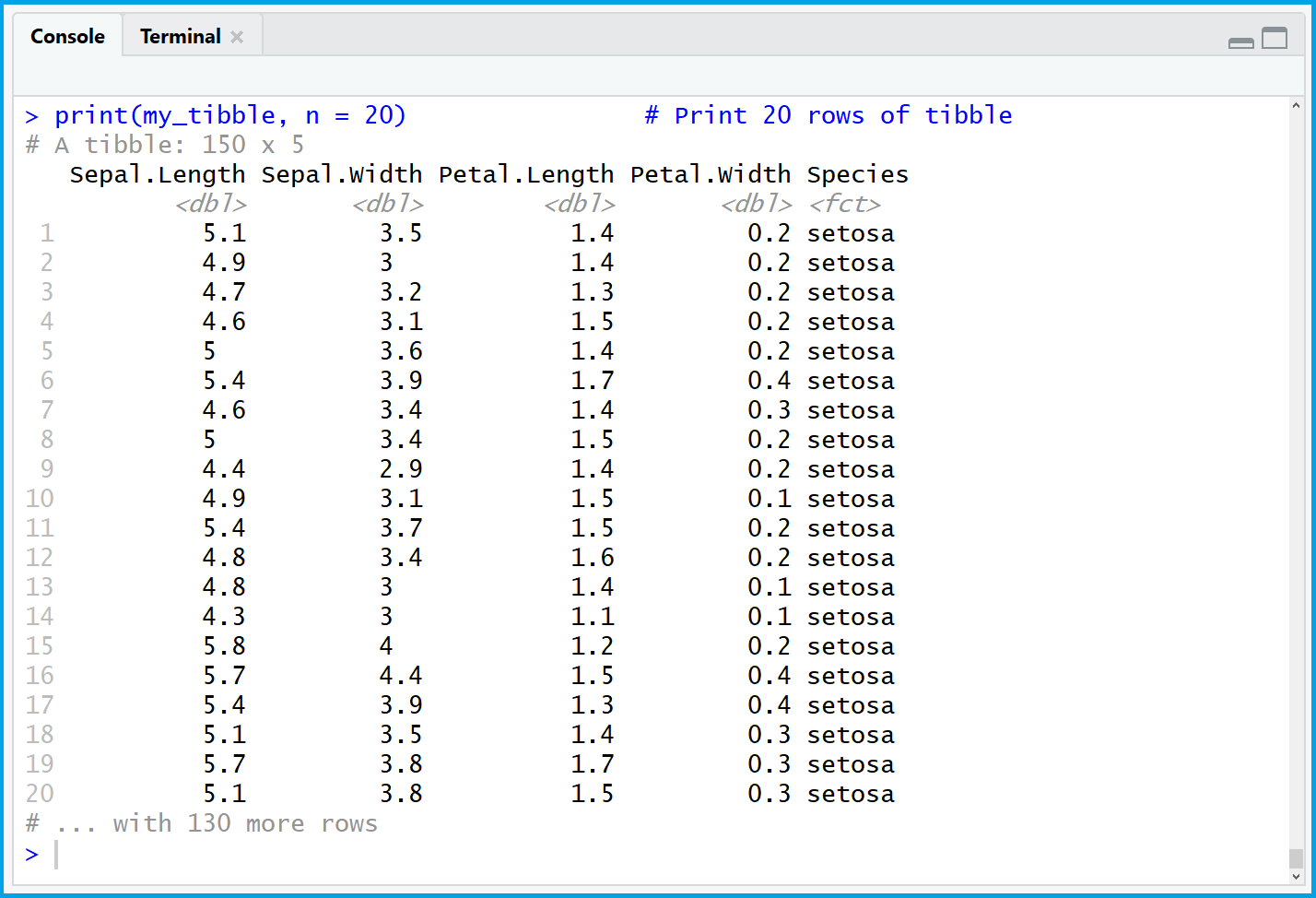Click the <fct> type label
Image resolution: width=1316 pixels, height=898 pixels.
tap(844, 204)
